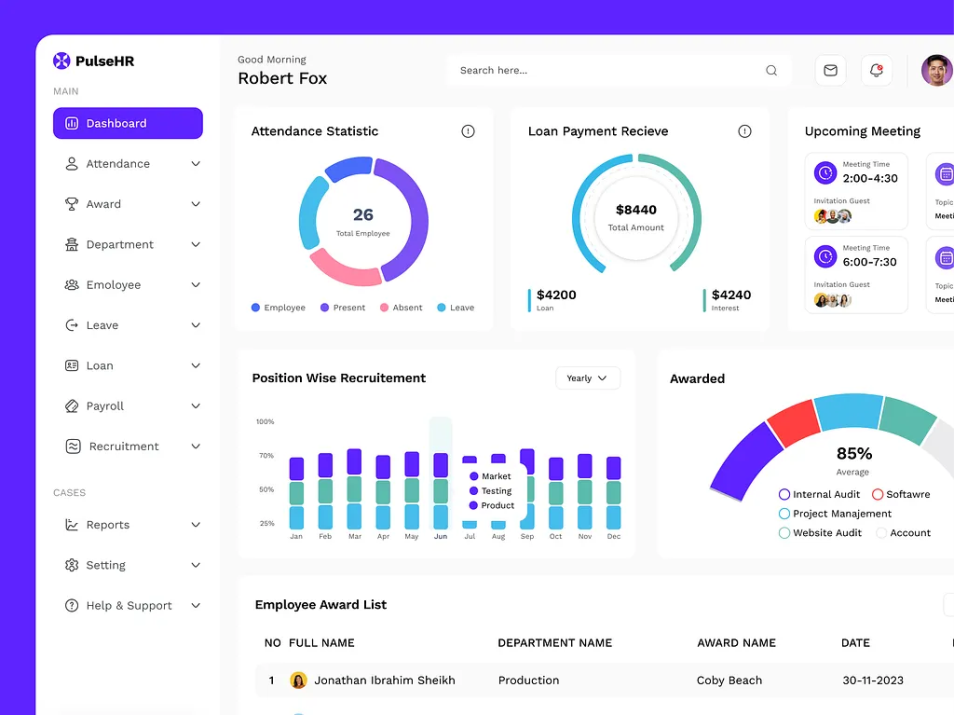The width and height of the screenshot is (954, 715).
Task: Click the Department building icon
Action: click(72, 245)
